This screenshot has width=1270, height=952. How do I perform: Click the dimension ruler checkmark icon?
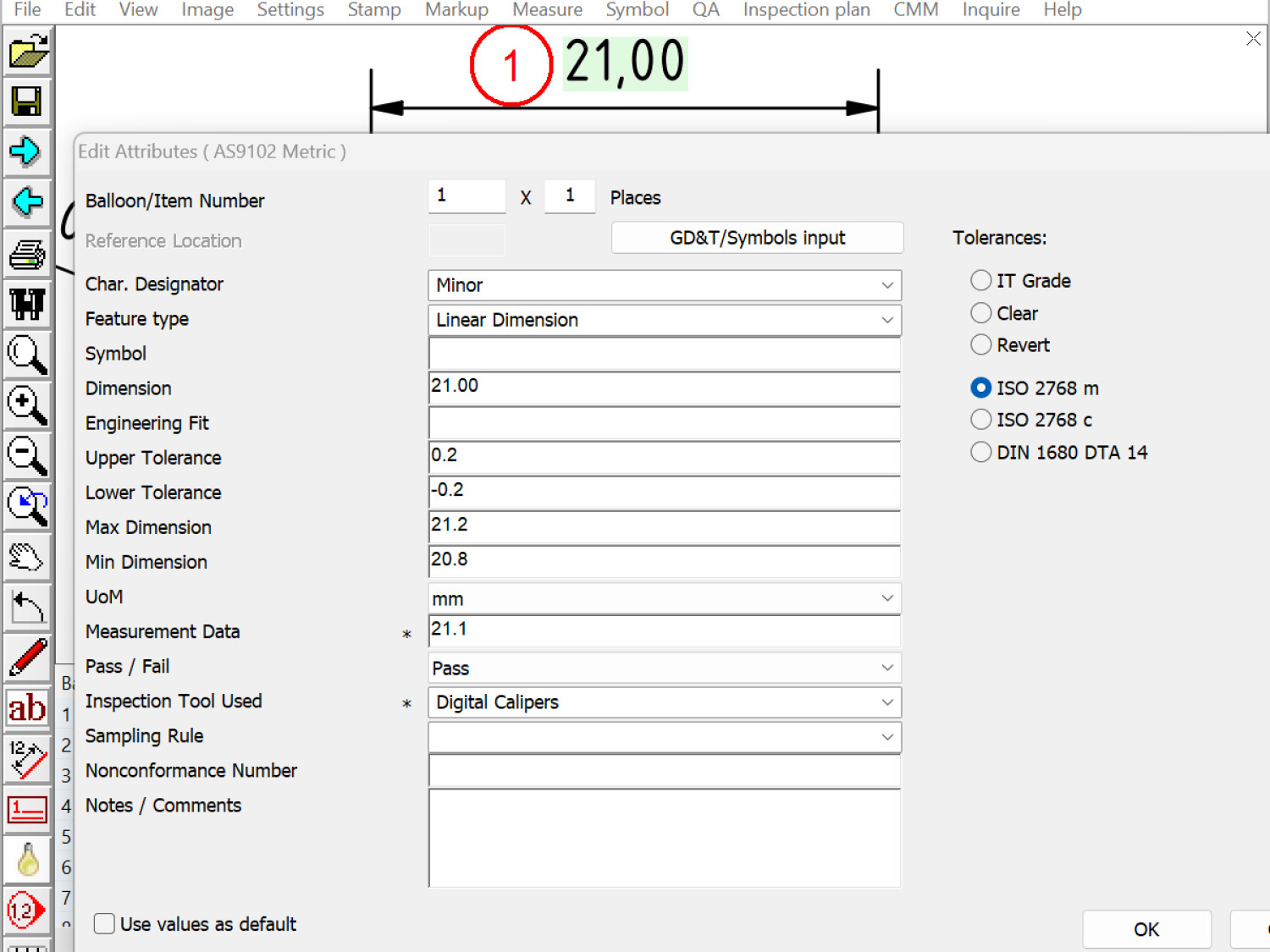[27, 760]
